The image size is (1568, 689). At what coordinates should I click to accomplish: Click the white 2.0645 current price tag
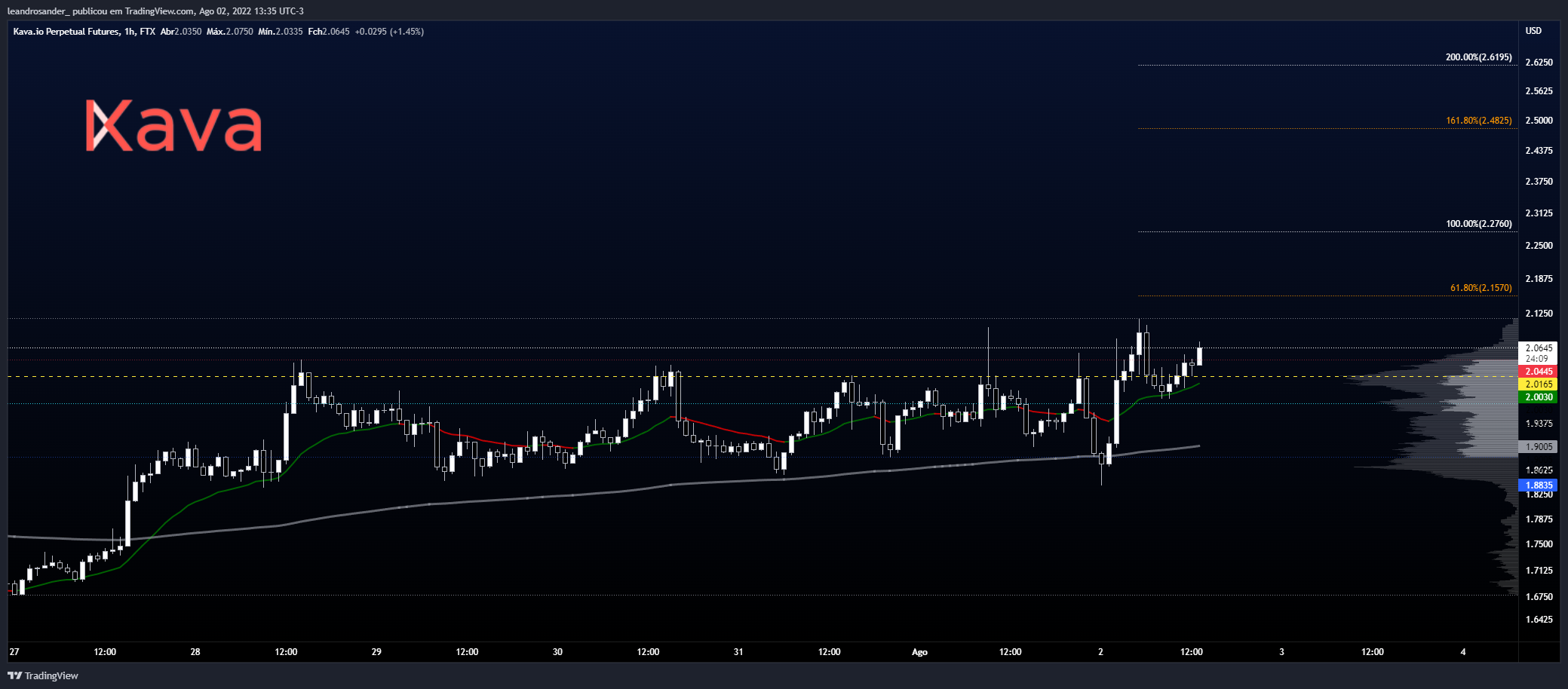1539,348
